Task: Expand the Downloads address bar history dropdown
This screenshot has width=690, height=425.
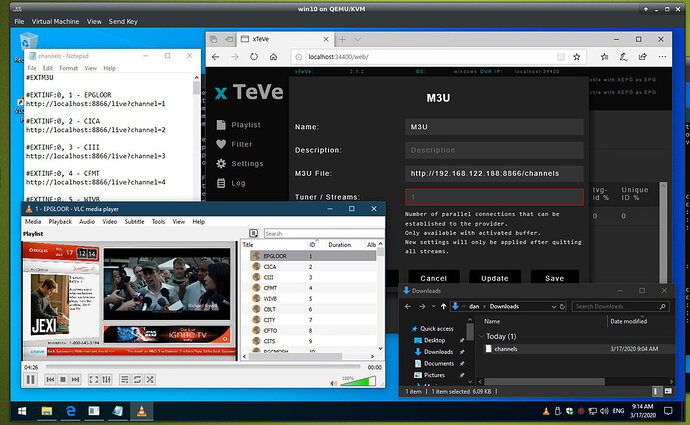Action: click(554, 306)
